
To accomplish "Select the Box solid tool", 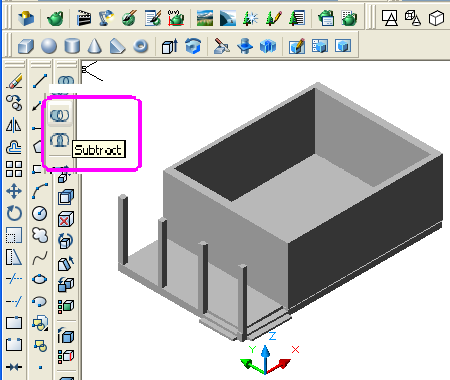I will [26, 46].
